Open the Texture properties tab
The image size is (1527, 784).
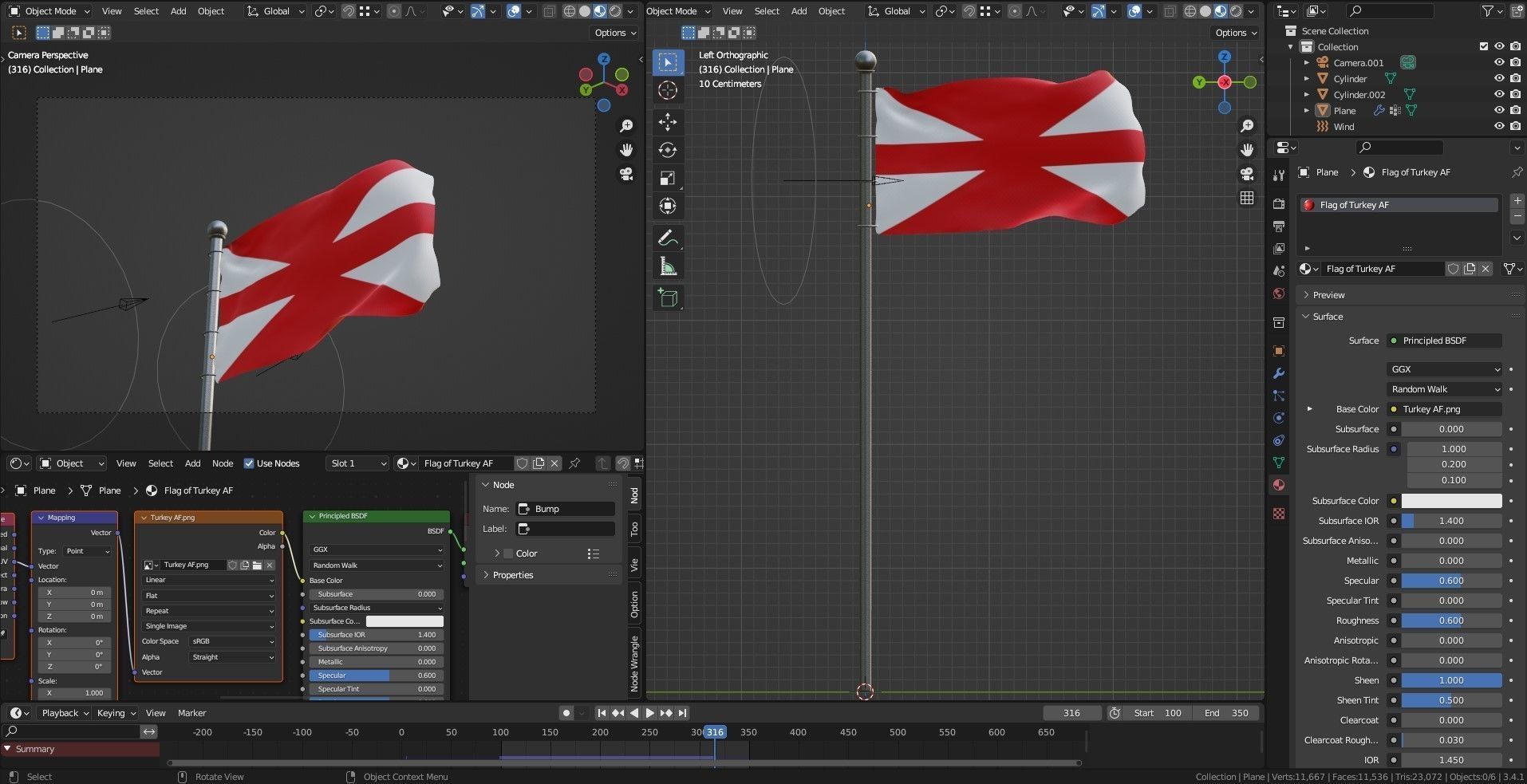[x=1279, y=514]
